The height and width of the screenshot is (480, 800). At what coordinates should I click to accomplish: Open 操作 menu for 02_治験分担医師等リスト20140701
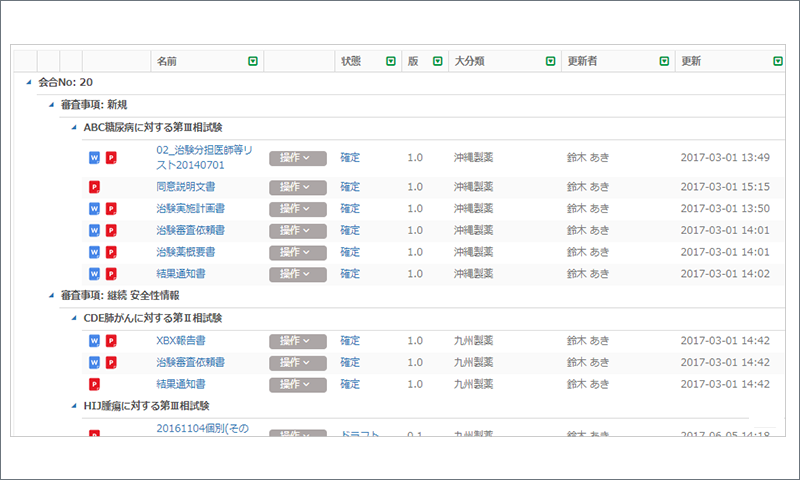pyautogui.click(x=298, y=158)
